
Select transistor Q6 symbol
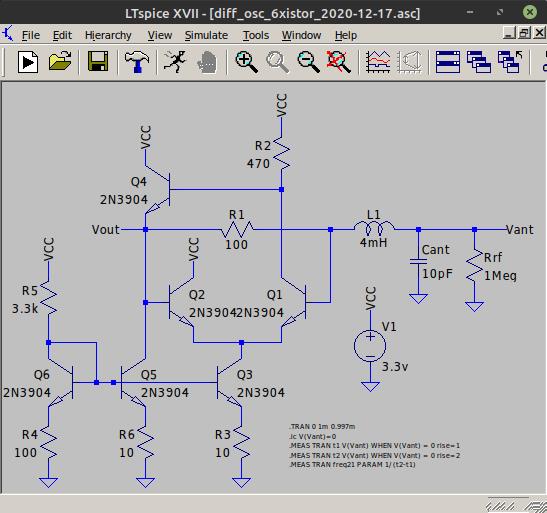click(61, 382)
